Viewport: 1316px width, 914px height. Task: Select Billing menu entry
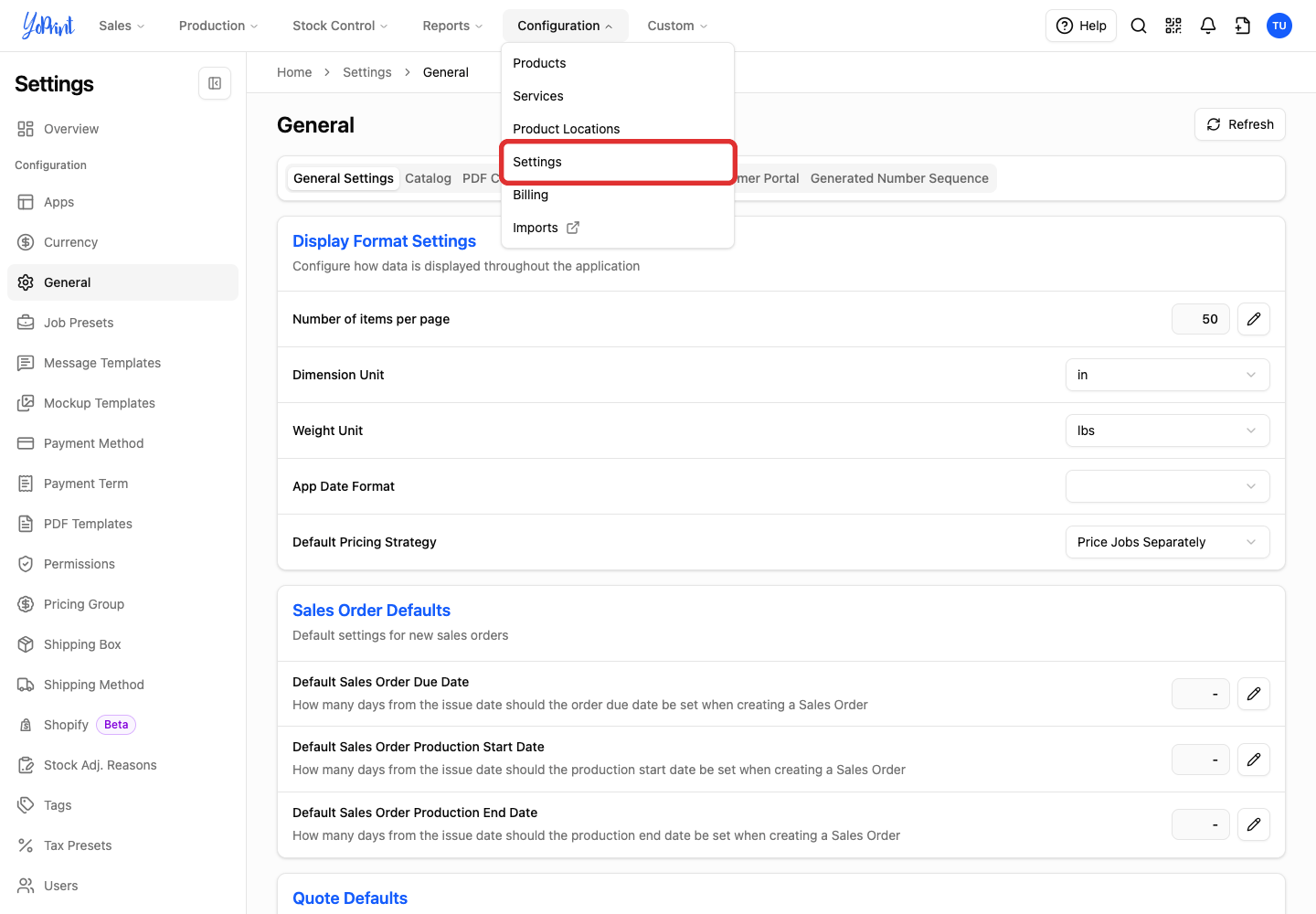coord(618,195)
